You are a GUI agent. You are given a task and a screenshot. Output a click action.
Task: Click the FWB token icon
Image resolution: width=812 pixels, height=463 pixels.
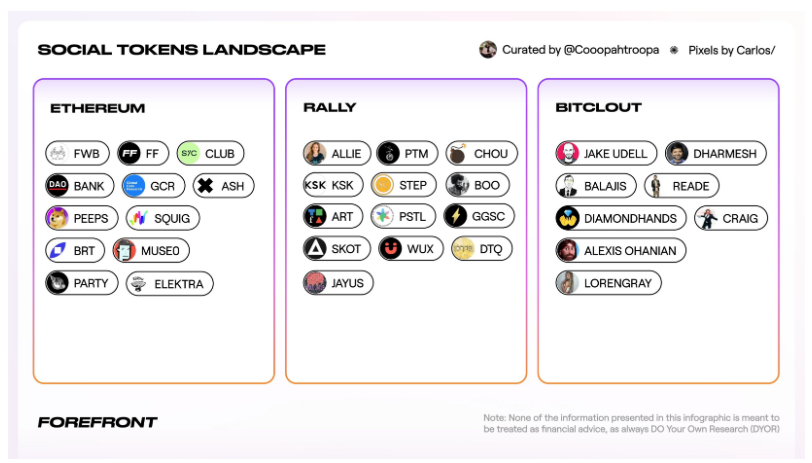58,153
